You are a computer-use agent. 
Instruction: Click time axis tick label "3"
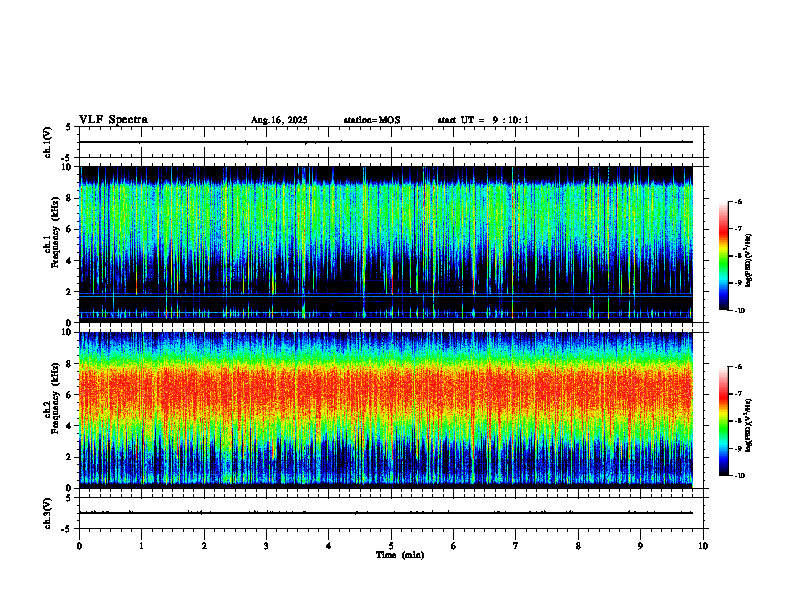point(266,546)
